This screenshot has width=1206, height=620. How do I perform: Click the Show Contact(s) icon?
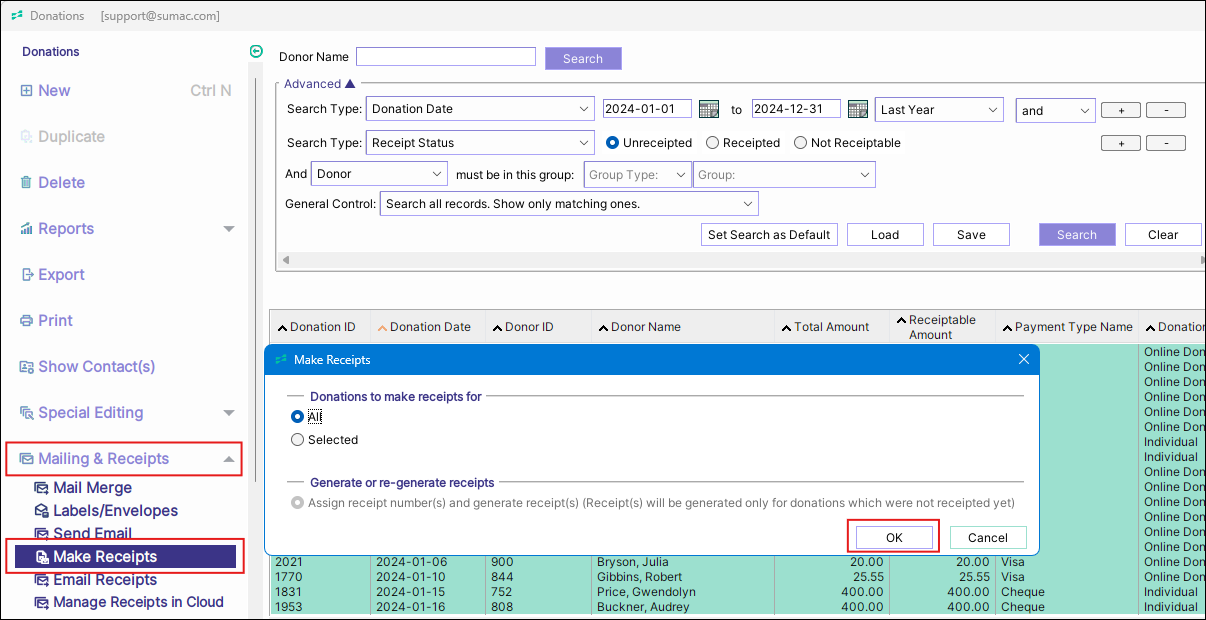coord(27,367)
